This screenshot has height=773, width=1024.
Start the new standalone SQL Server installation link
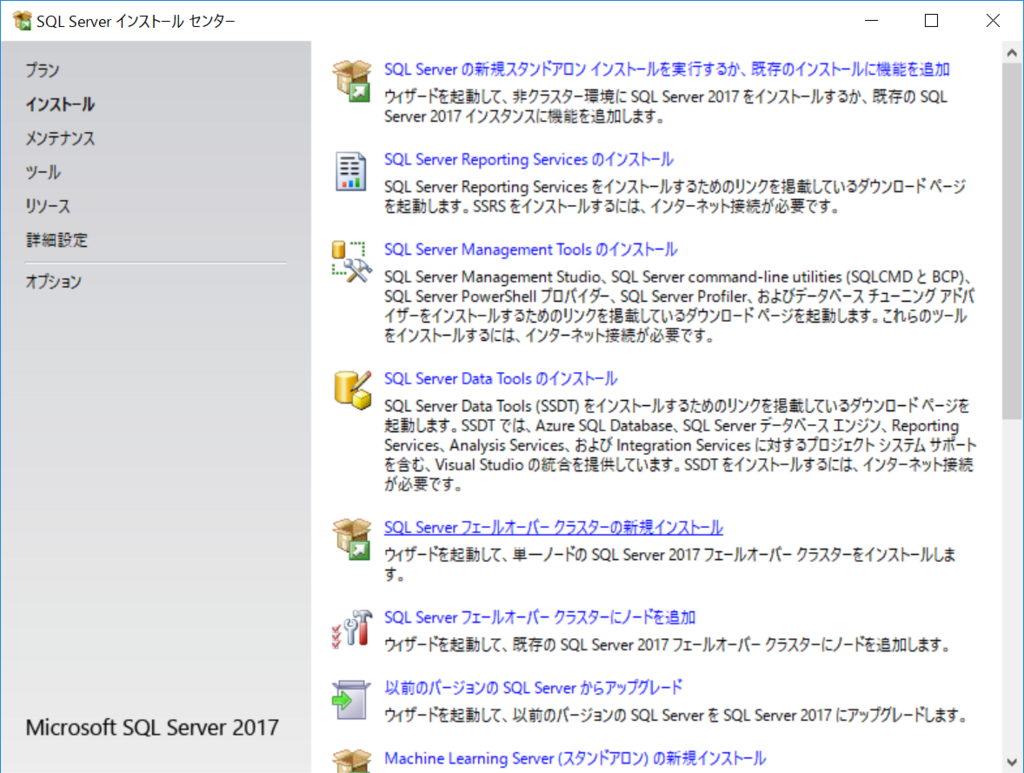pos(667,69)
